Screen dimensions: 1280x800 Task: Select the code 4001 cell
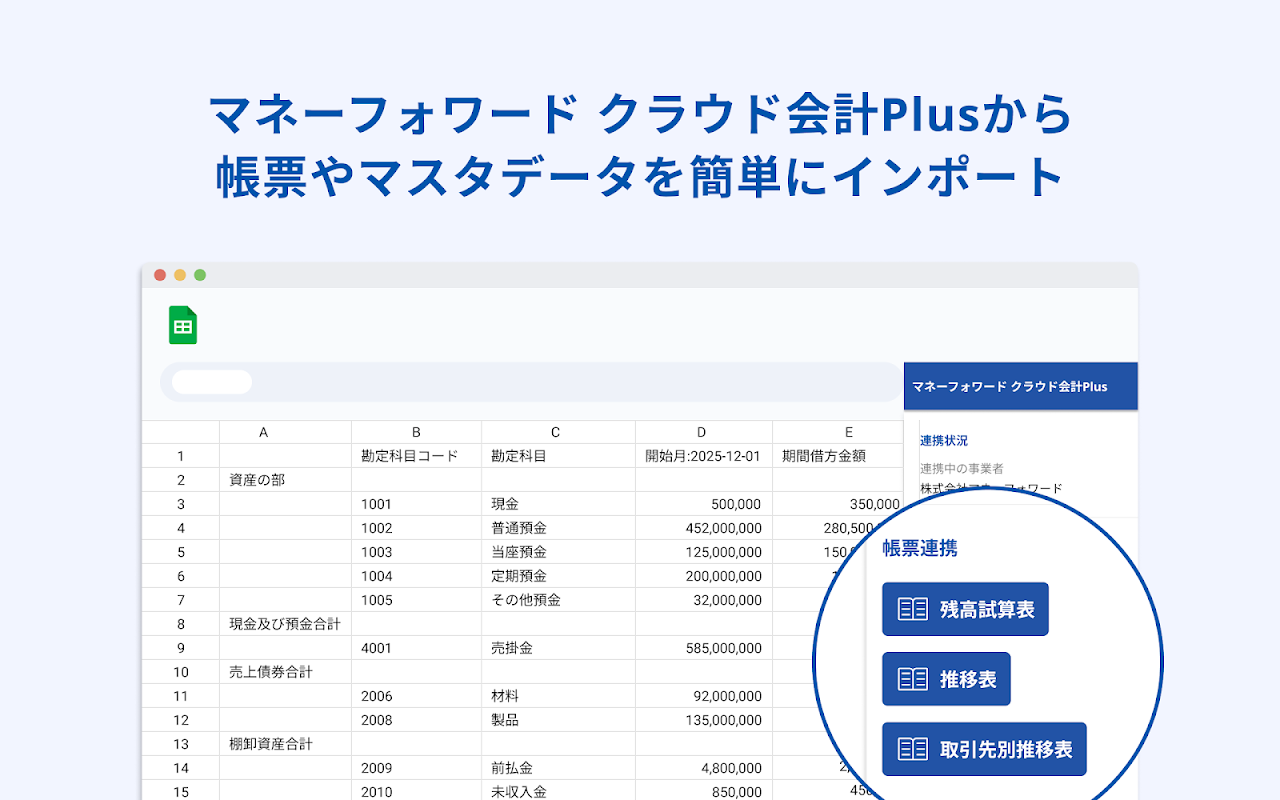416,648
